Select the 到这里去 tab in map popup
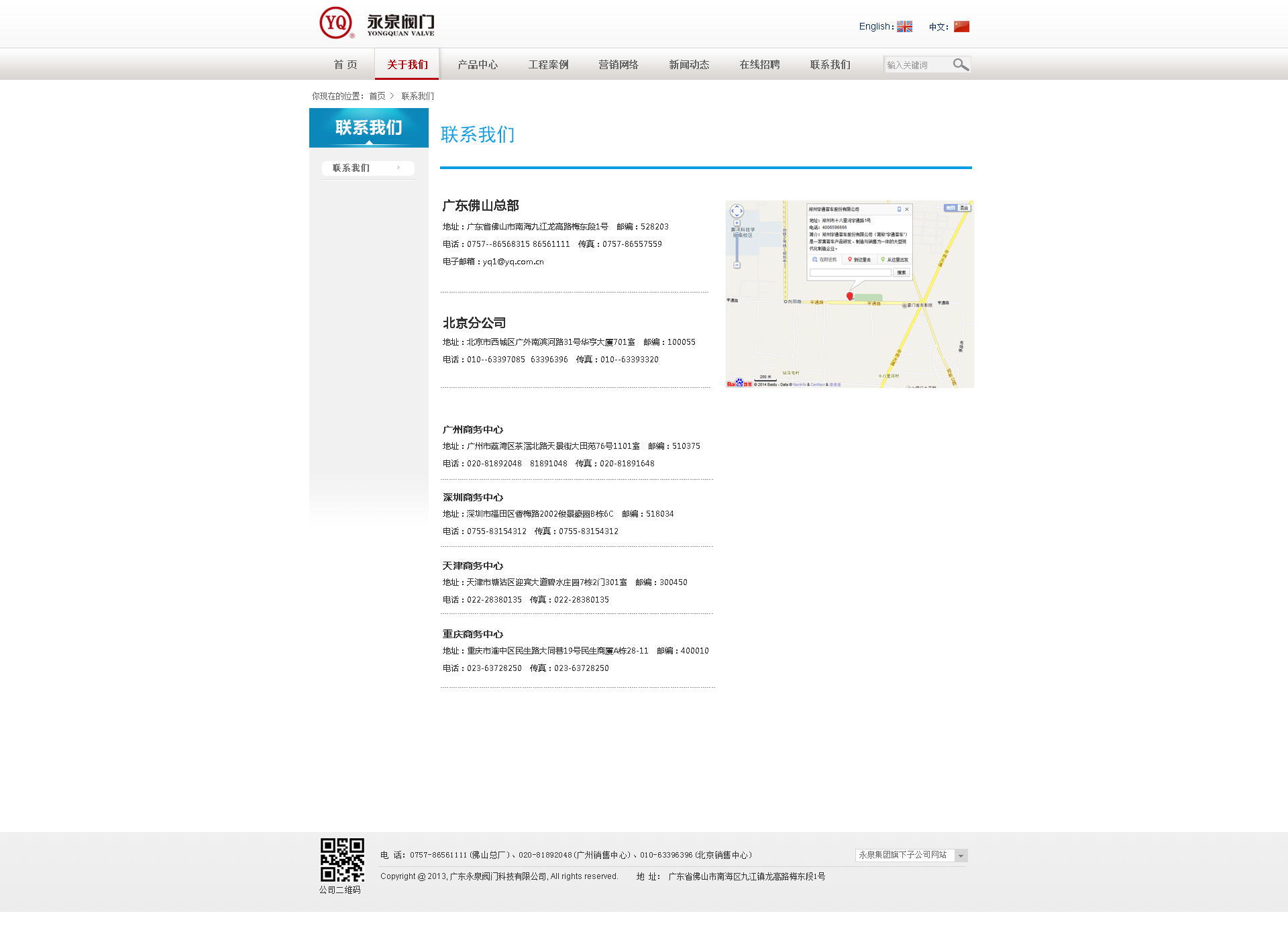Screen dimensions: 1288x926 coord(859,260)
